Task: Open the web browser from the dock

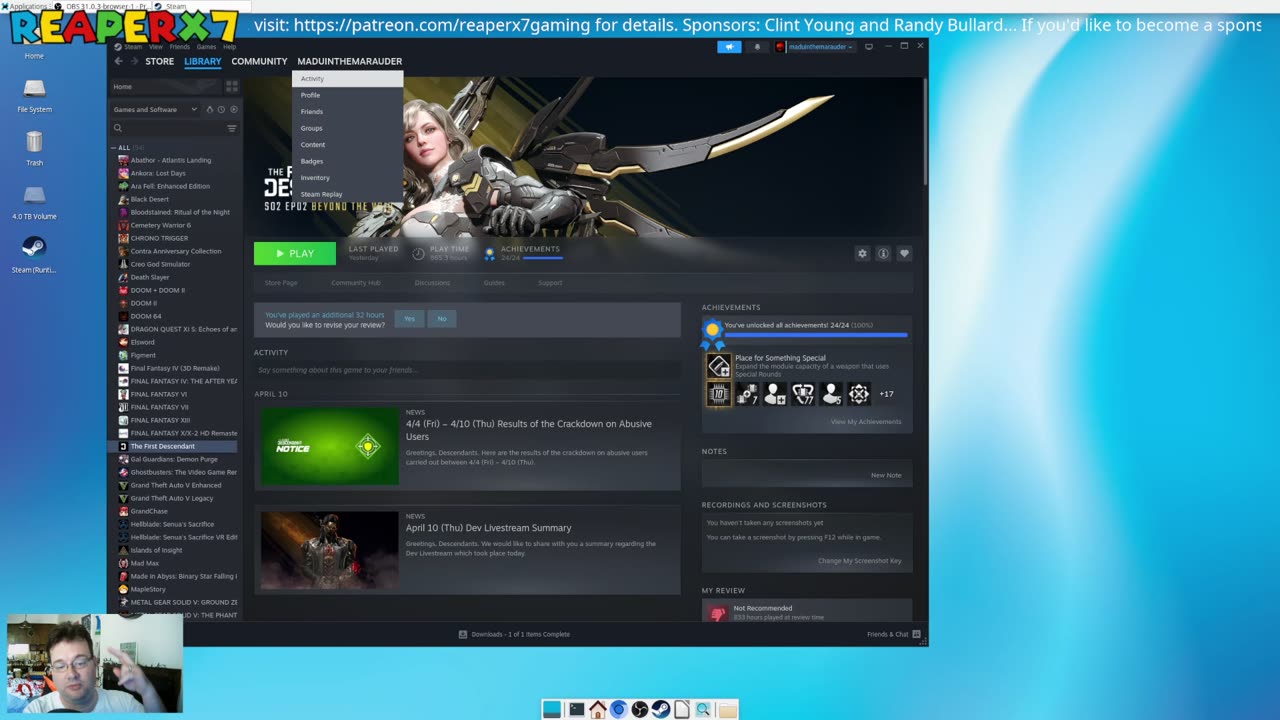Action: pyautogui.click(x=618, y=709)
